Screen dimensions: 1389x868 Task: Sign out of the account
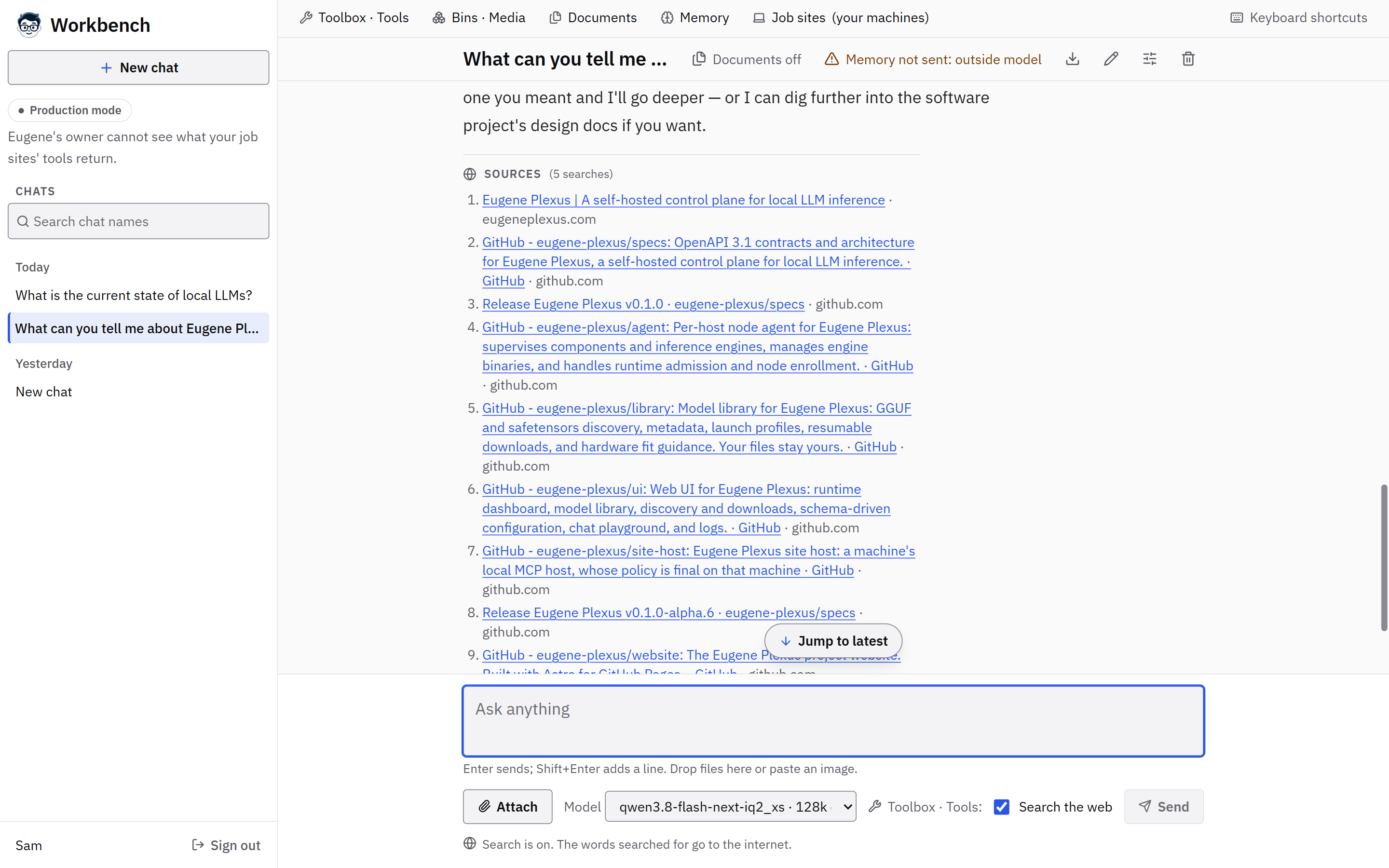pos(226,845)
